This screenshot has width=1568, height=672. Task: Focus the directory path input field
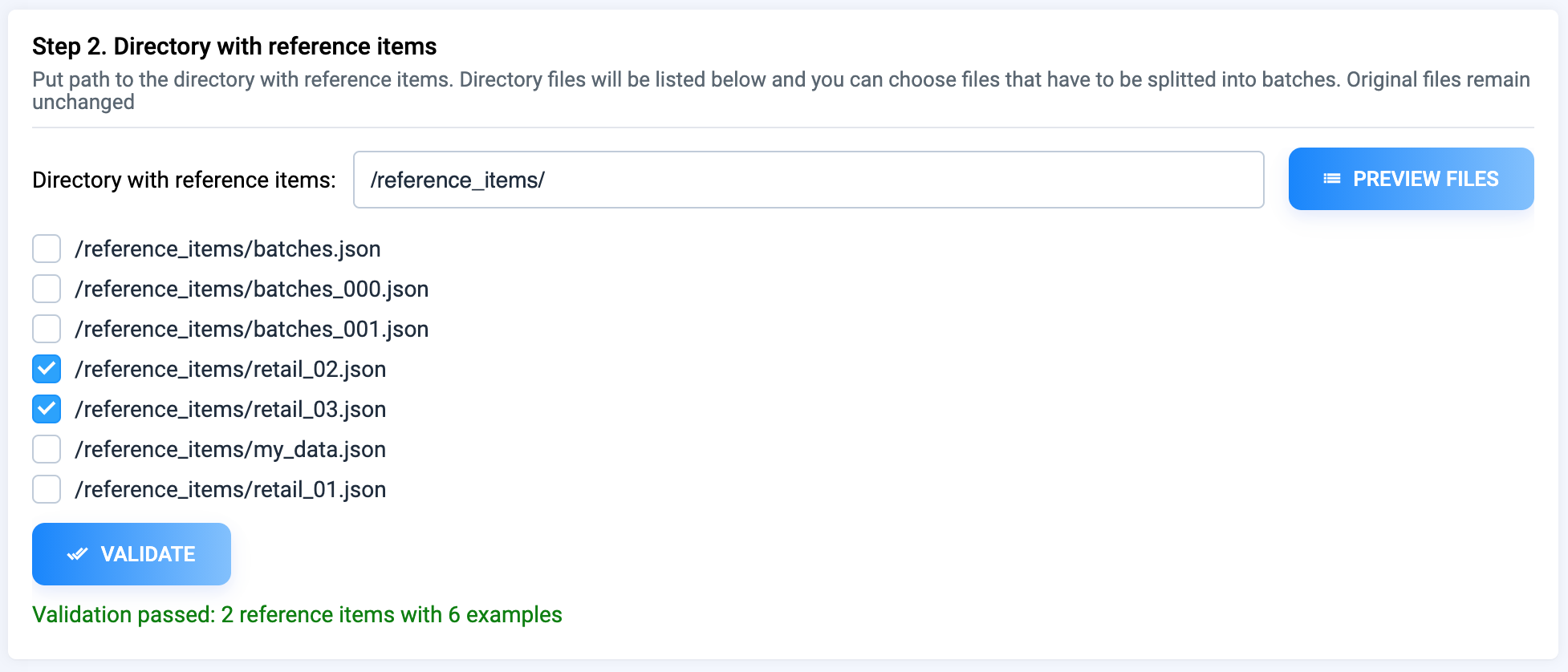808,180
